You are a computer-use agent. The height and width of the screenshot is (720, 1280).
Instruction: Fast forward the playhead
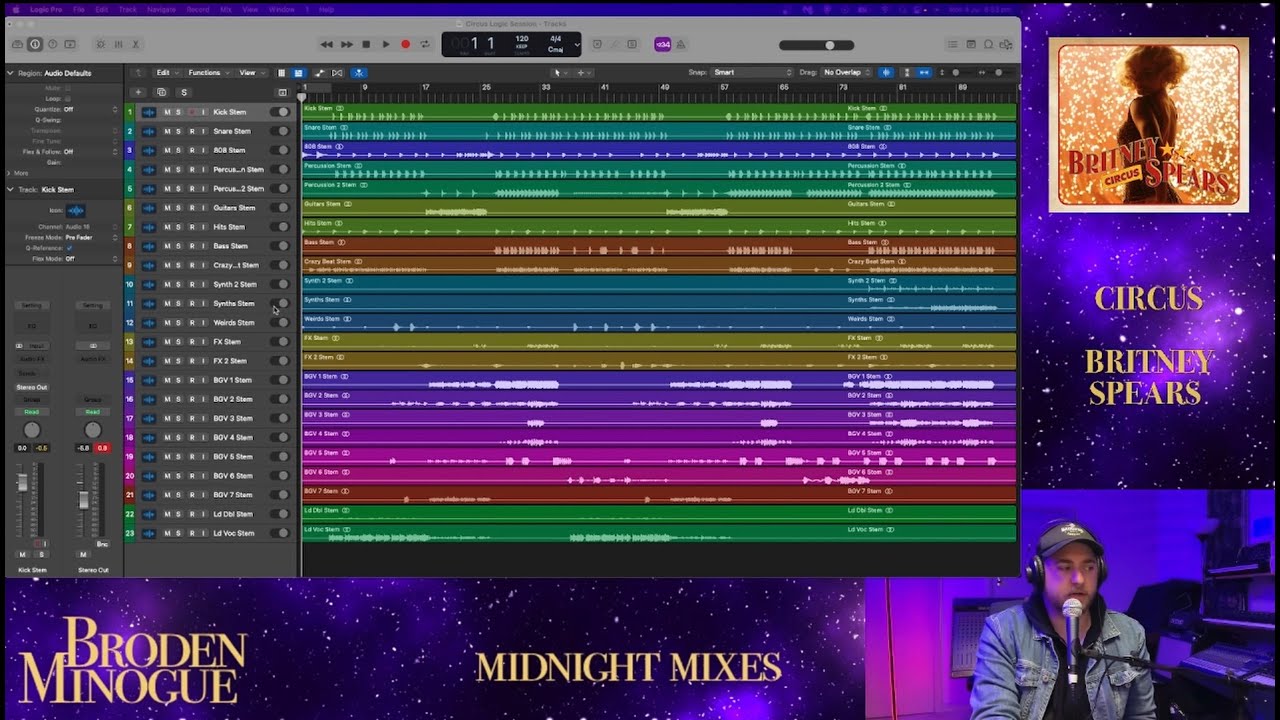coord(346,44)
